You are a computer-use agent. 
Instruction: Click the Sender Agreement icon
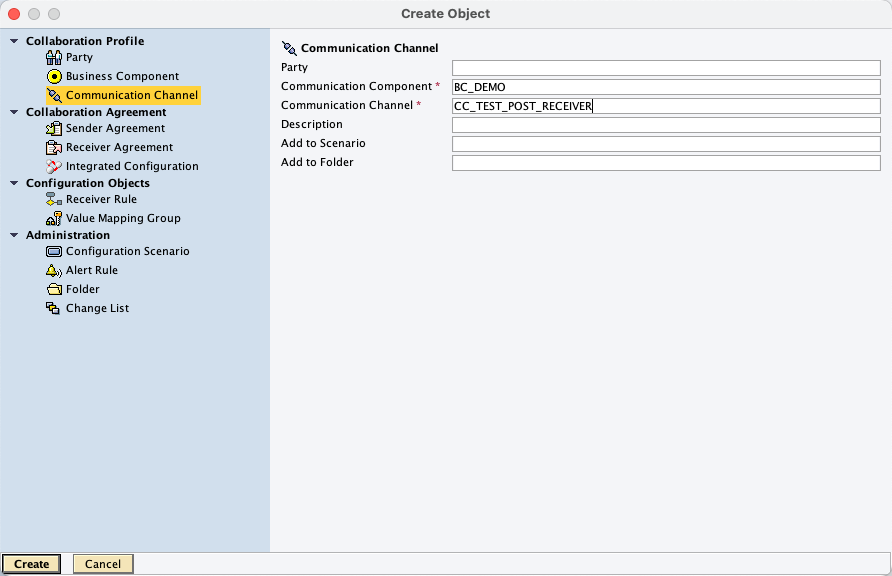click(54, 129)
